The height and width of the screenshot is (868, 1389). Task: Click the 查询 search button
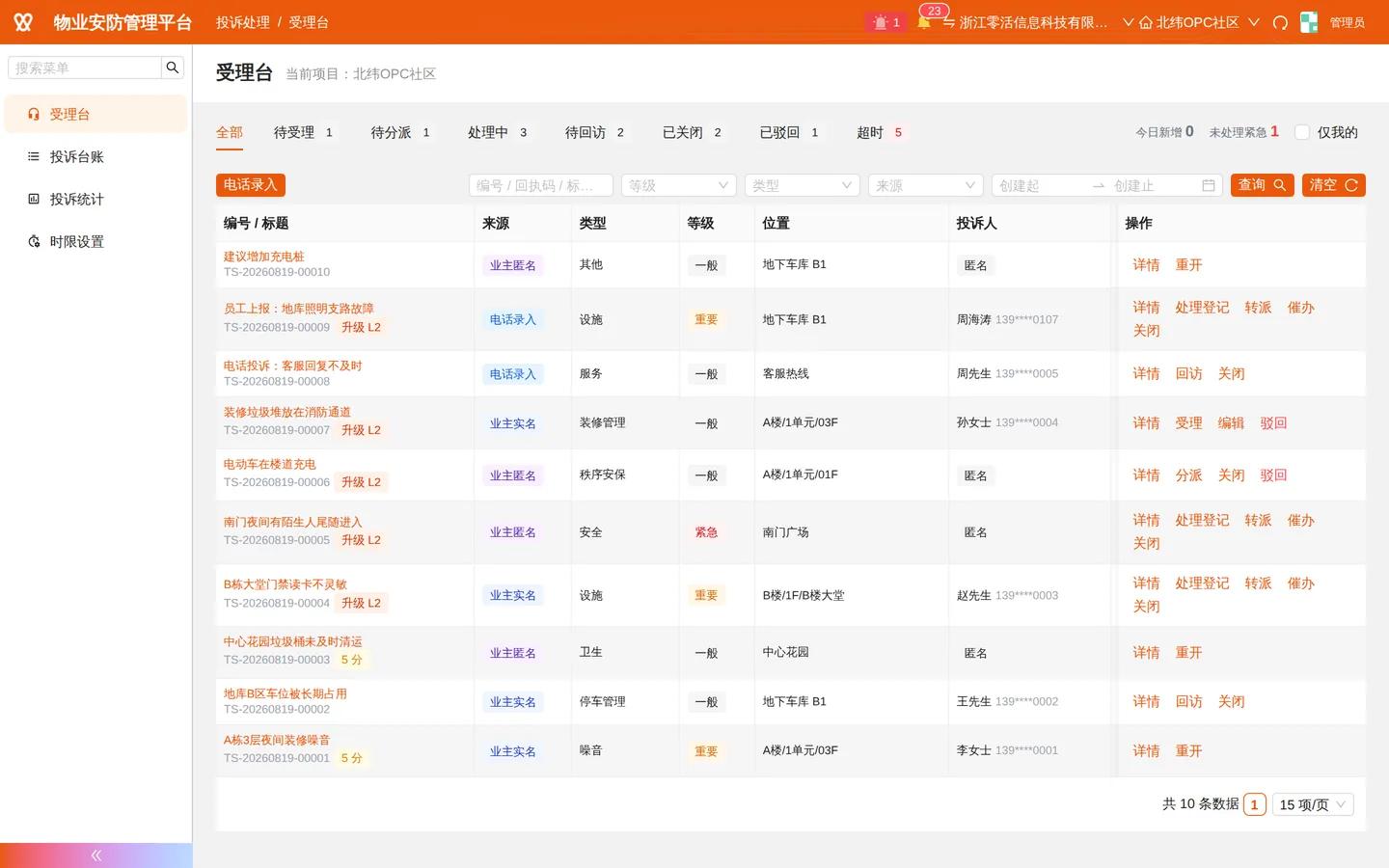1262,185
